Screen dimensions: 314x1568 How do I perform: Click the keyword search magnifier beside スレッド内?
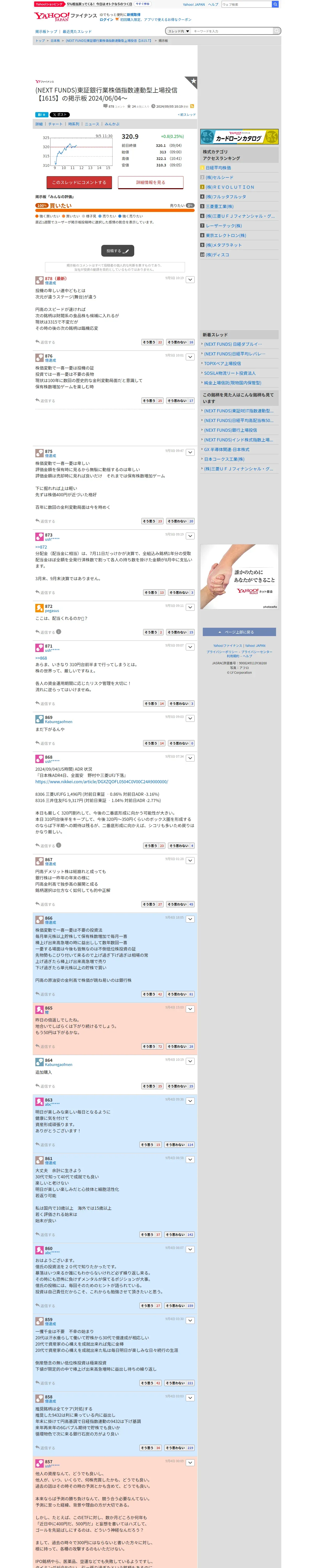click(276, 31)
